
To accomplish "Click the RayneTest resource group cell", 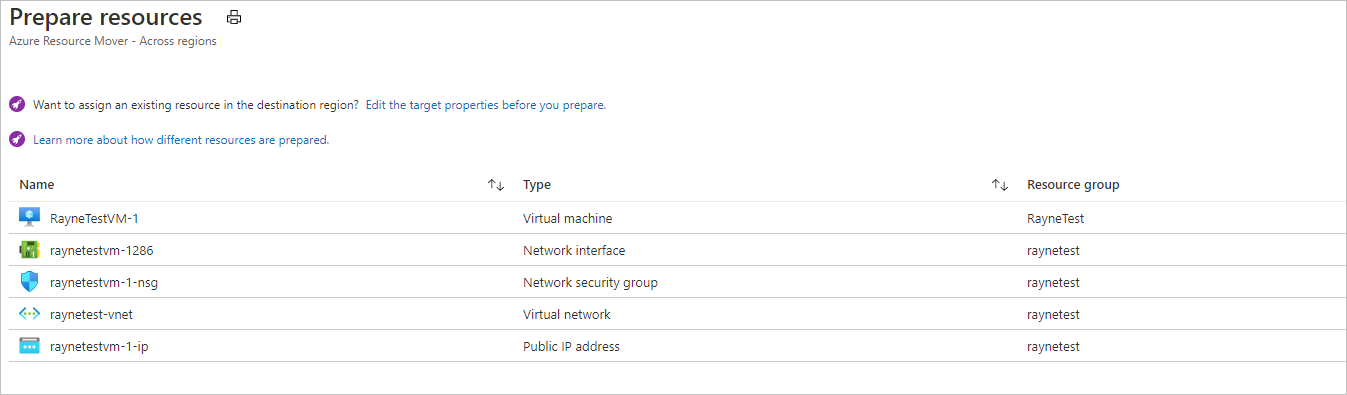I will click(1055, 218).
